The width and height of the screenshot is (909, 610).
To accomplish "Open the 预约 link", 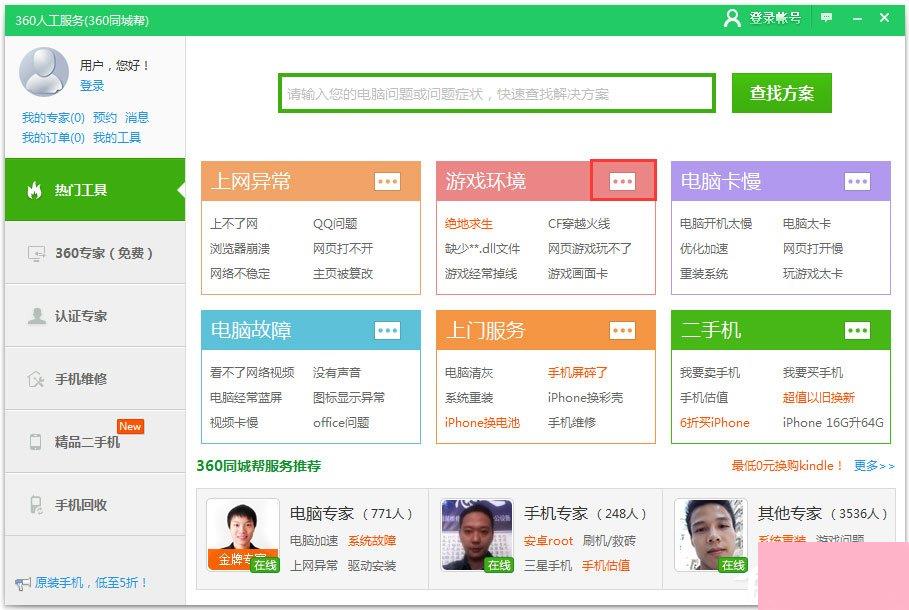I will [x=105, y=118].
